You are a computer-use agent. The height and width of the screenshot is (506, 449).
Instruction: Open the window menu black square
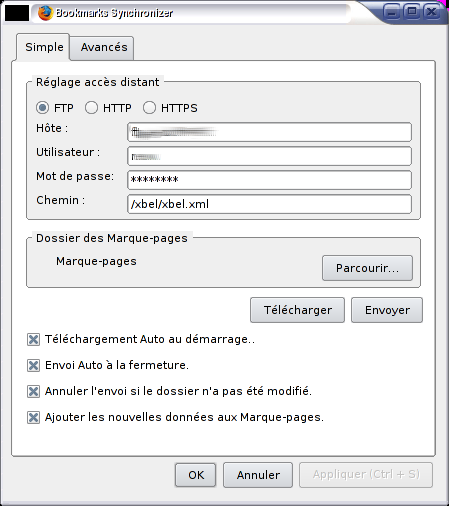(x=17, y=13)
